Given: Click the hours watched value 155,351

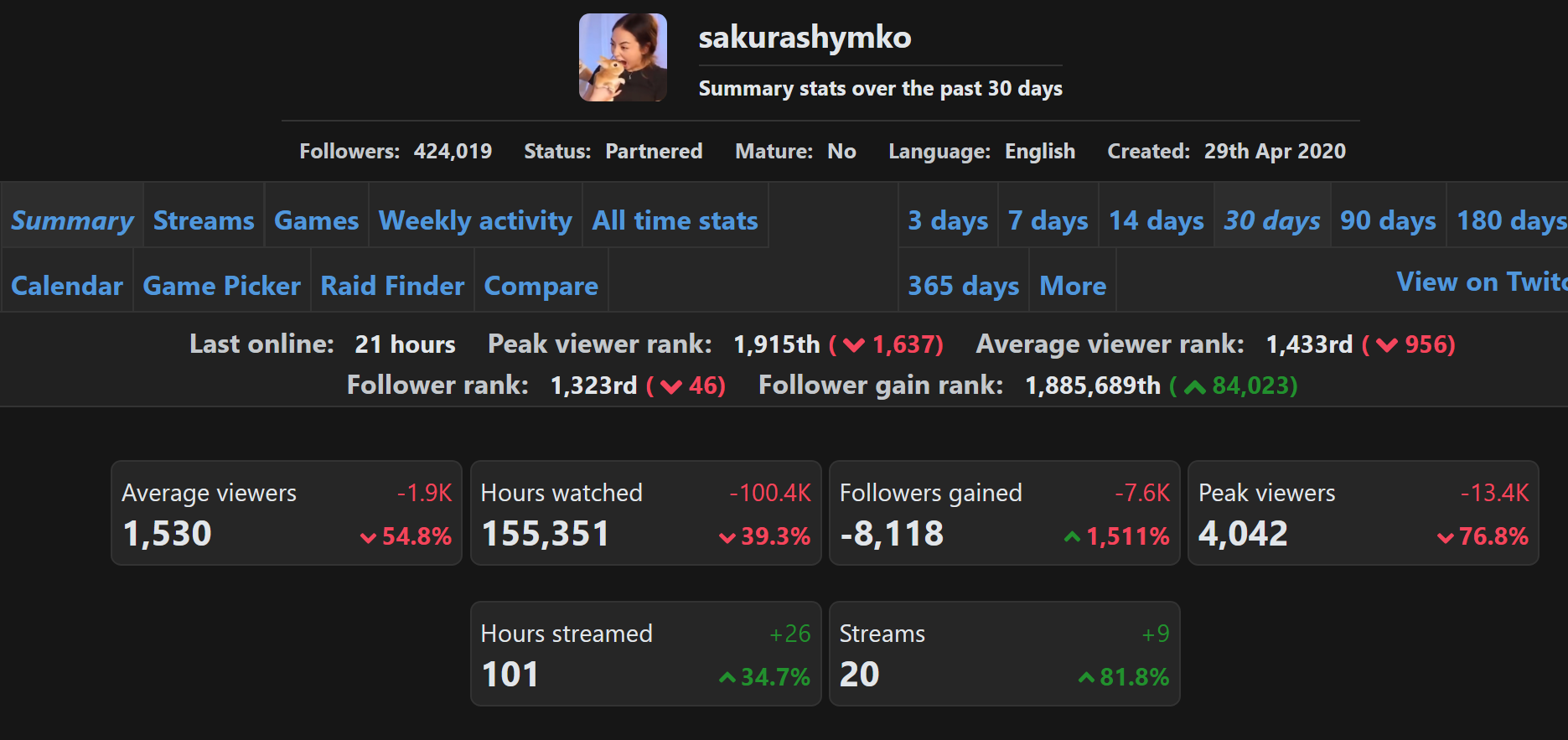Looking at the screenshot, I should coord(545,534).
